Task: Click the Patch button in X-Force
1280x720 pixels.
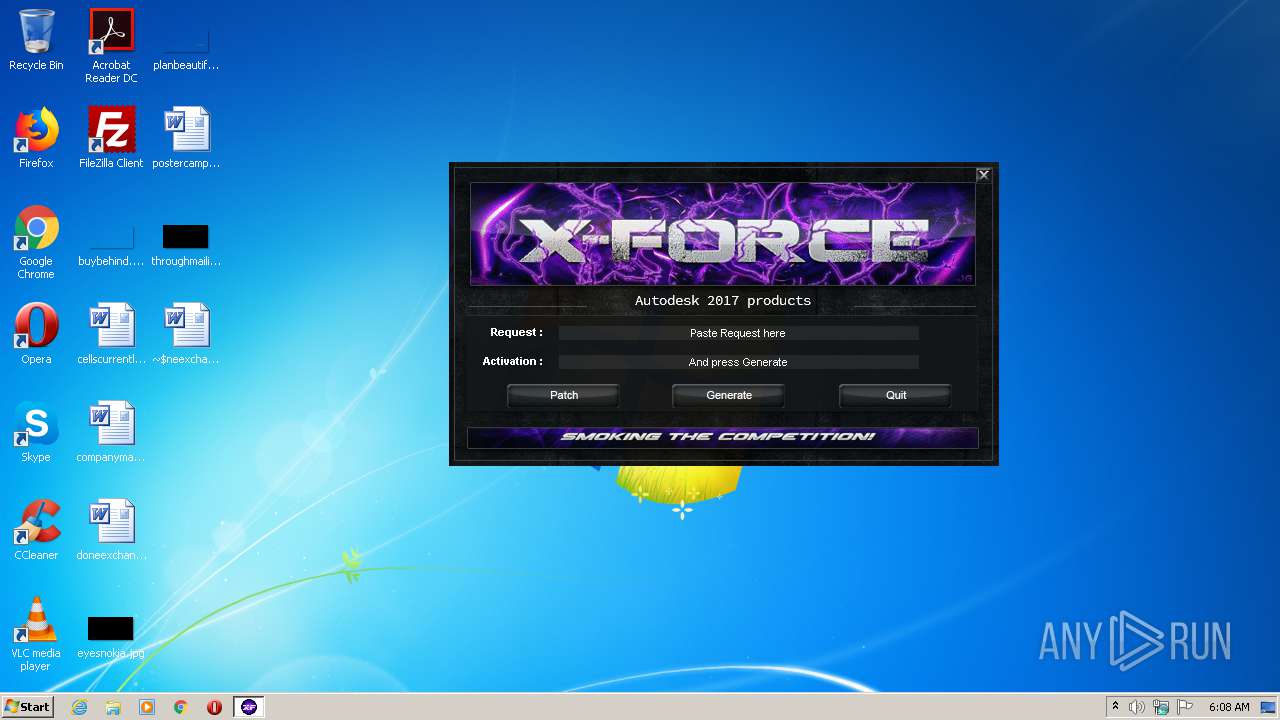Action: (564, 396)
